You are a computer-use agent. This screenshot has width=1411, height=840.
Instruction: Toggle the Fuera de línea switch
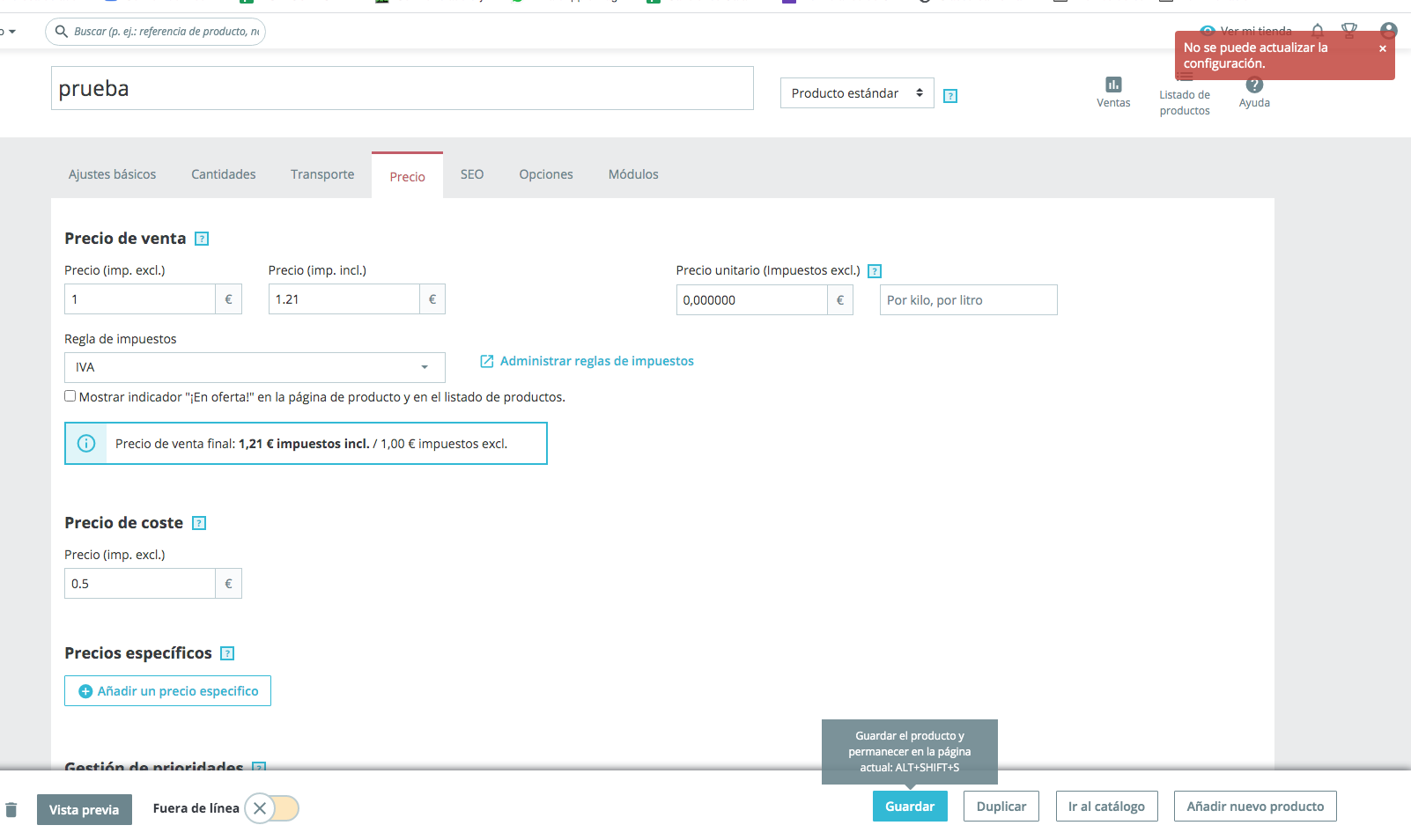[272, 808]
